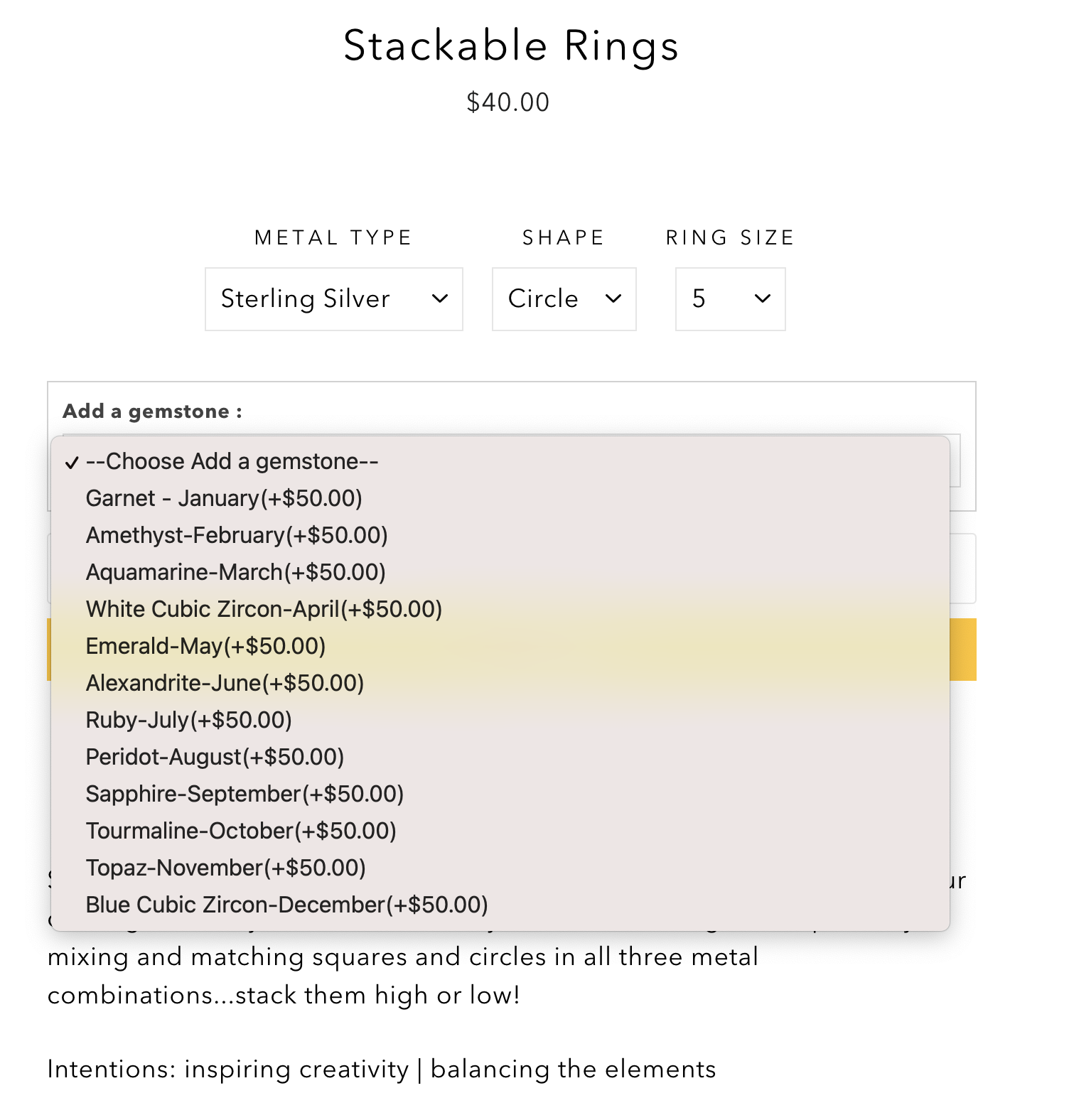Click the Sterling Silver dropdown chevron
The image size is (1069, 1120).
(x=440, y=299)
